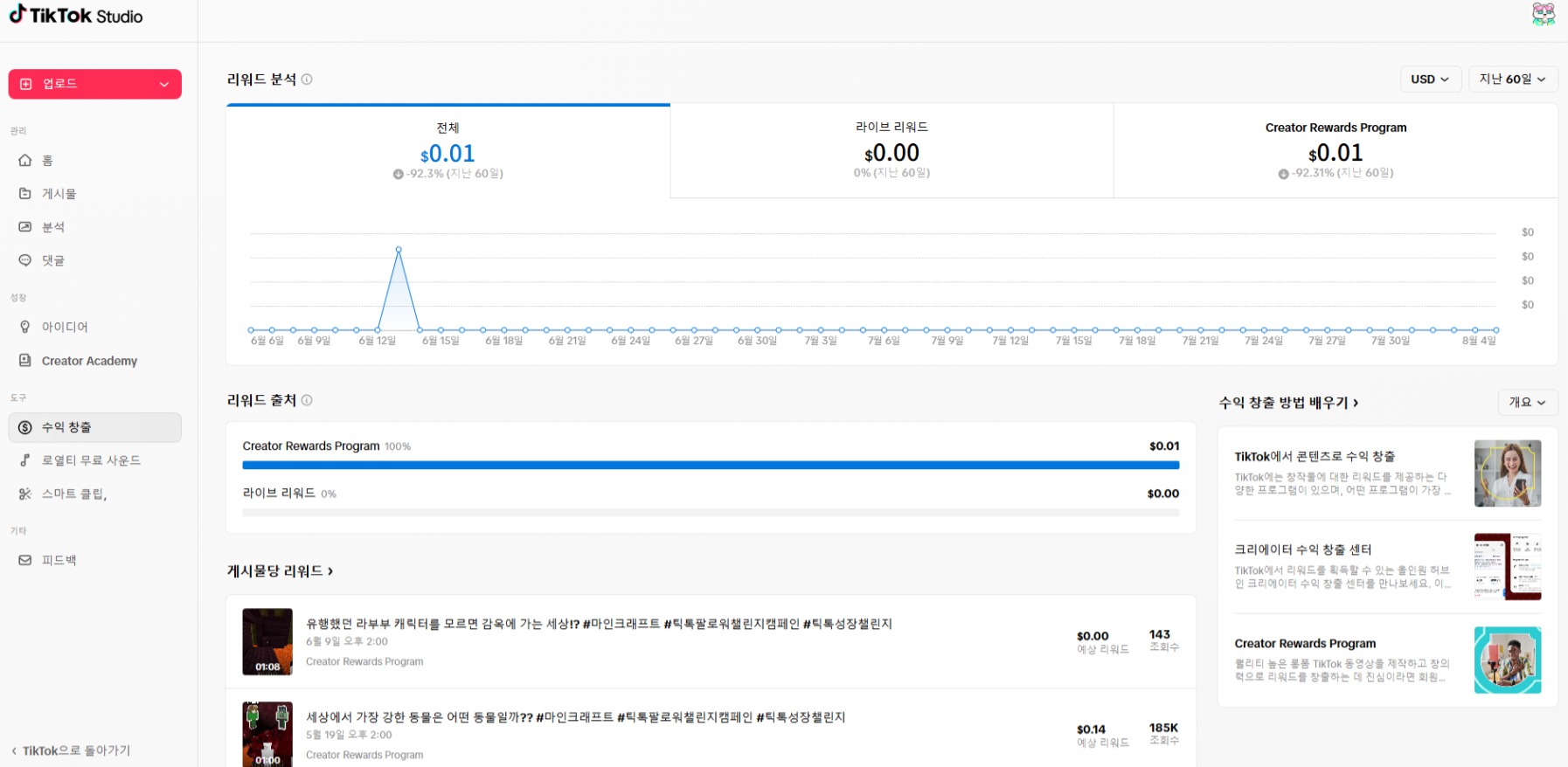Click the back arrow beside TikTok으로 돌아가기
Viewport: 1568px width, 767px height.
[x=14, y=751]
